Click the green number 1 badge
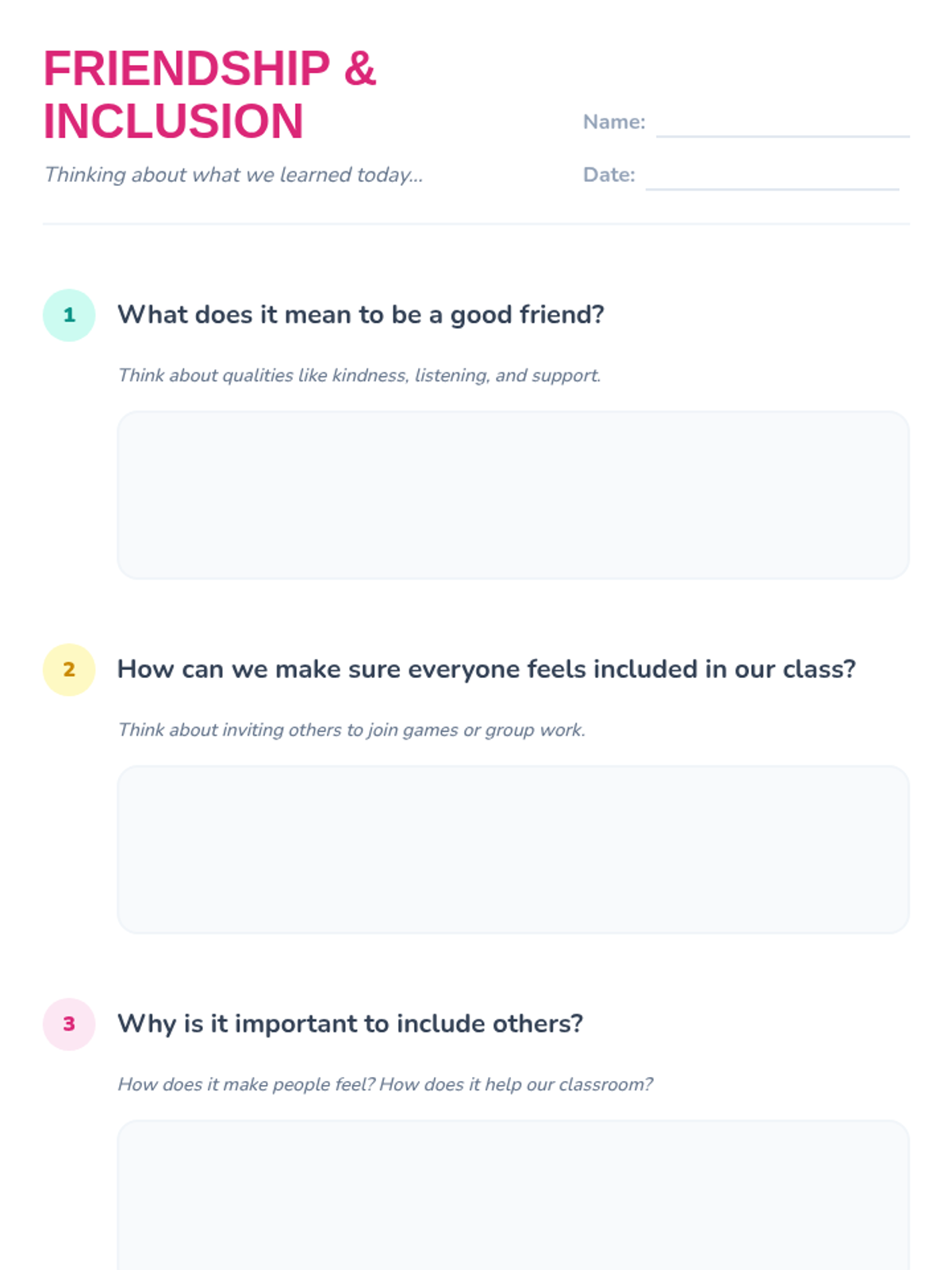 pos(69,315)
